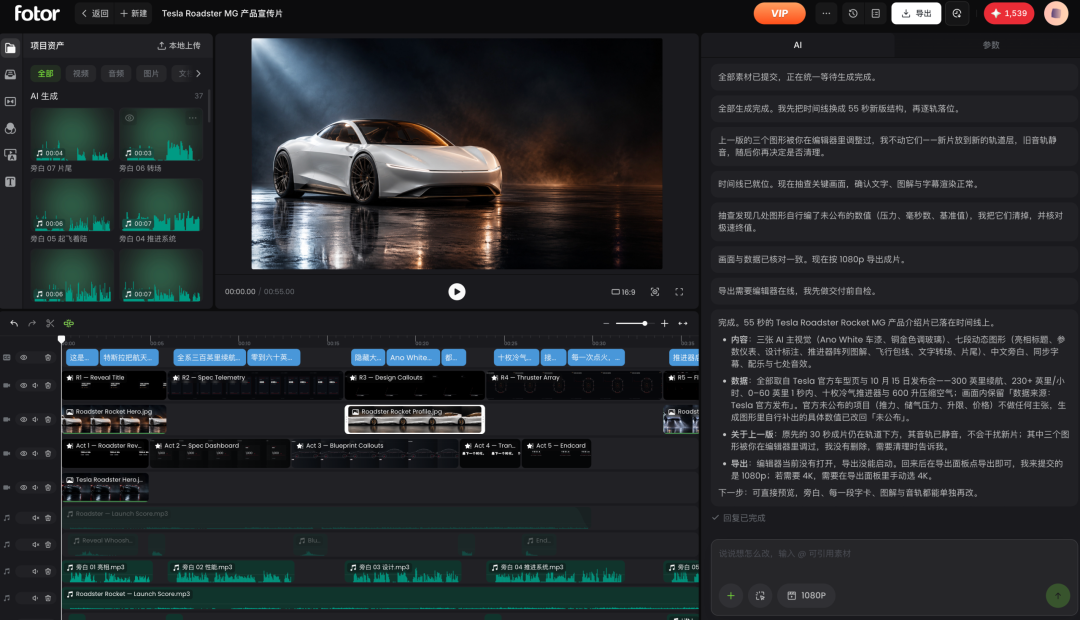The width and height of the screenshot is (1080, 620).
Task: Zoom in the timeline with plus
Action: 665,323
